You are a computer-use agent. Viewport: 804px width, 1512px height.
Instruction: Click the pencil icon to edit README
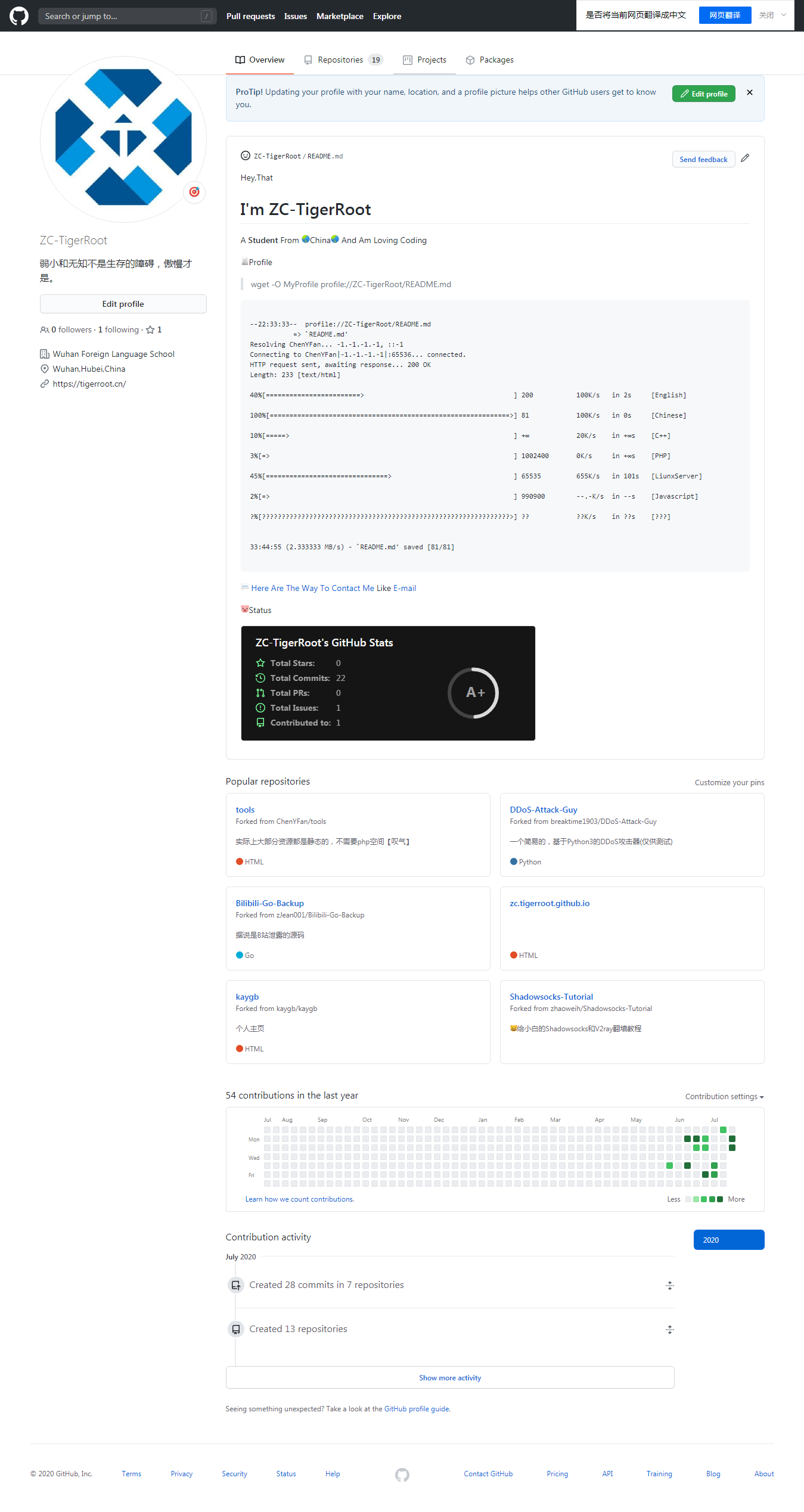pyautogui.click(x=745, y=158)
